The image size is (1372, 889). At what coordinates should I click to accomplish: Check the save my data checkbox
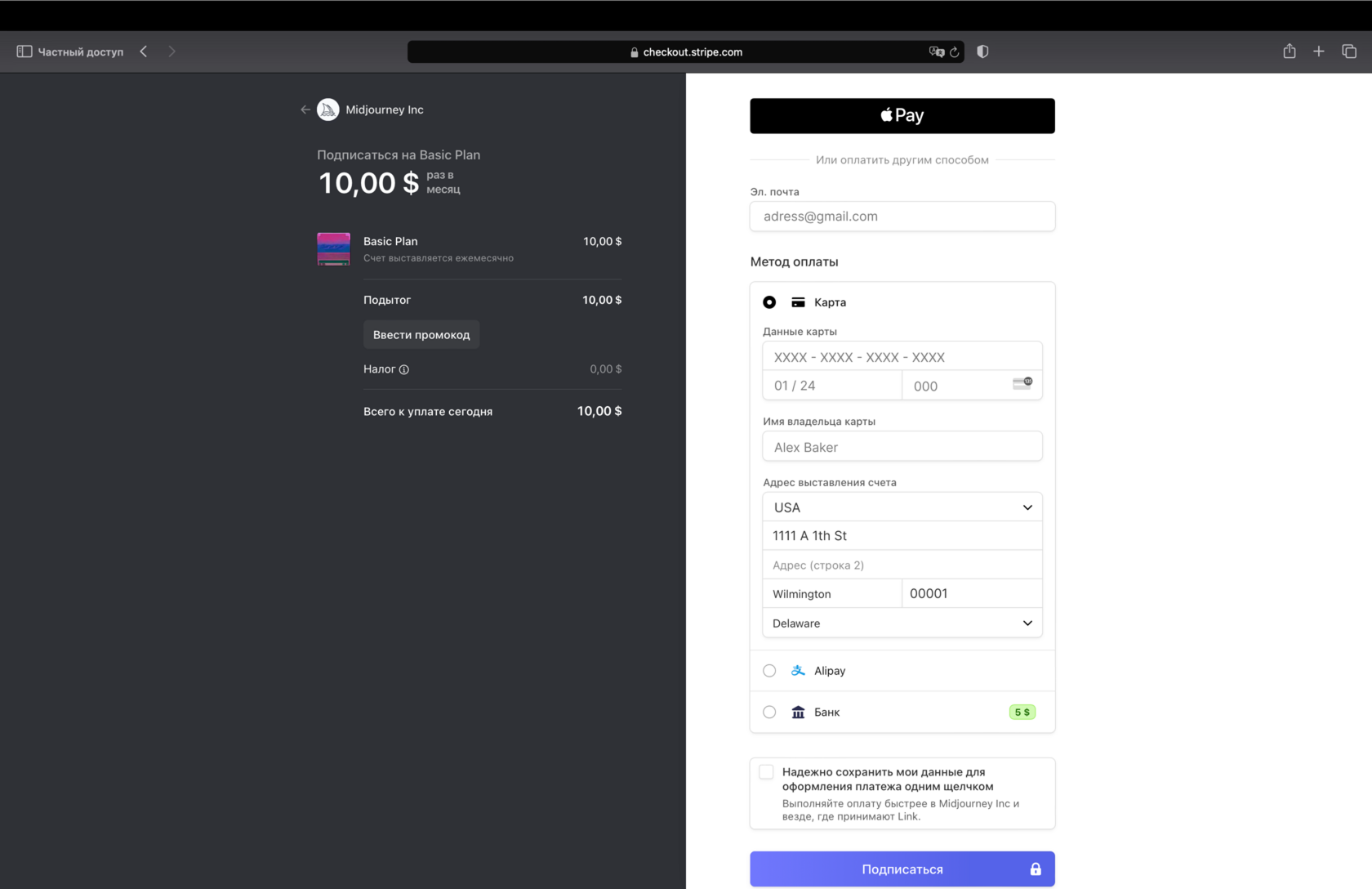(766, 772)
